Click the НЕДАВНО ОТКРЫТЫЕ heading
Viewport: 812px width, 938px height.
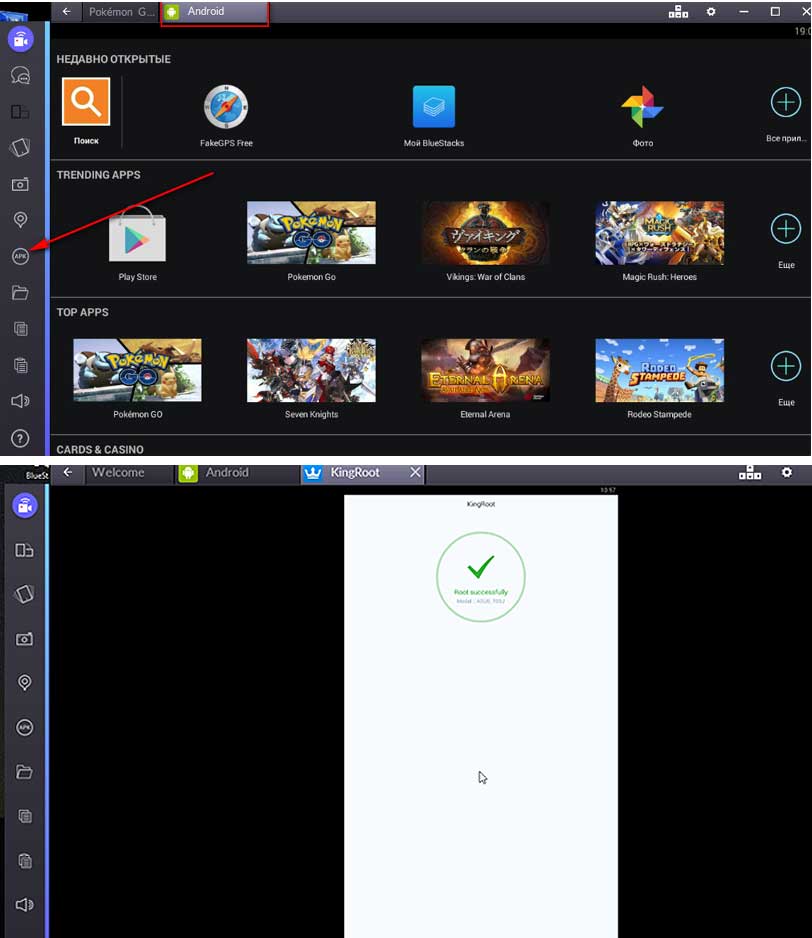point(114,59)
